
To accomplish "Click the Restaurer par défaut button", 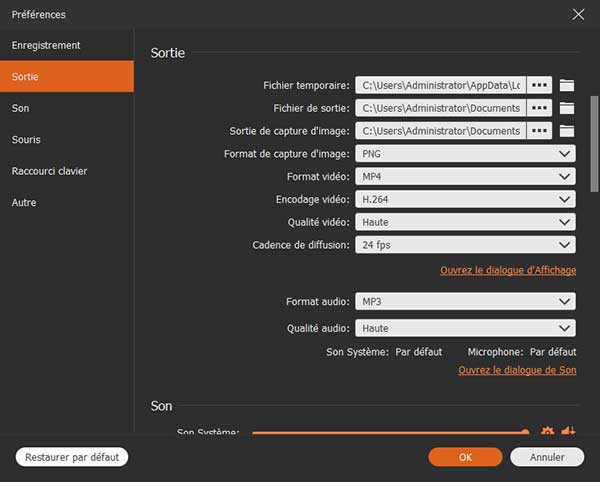I will tap(72, 457).
